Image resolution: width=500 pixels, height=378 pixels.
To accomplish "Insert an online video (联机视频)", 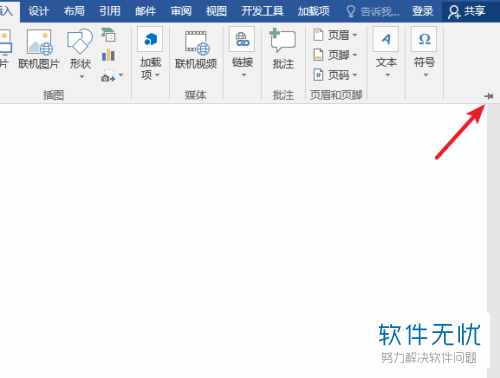I will click(196, 49).
